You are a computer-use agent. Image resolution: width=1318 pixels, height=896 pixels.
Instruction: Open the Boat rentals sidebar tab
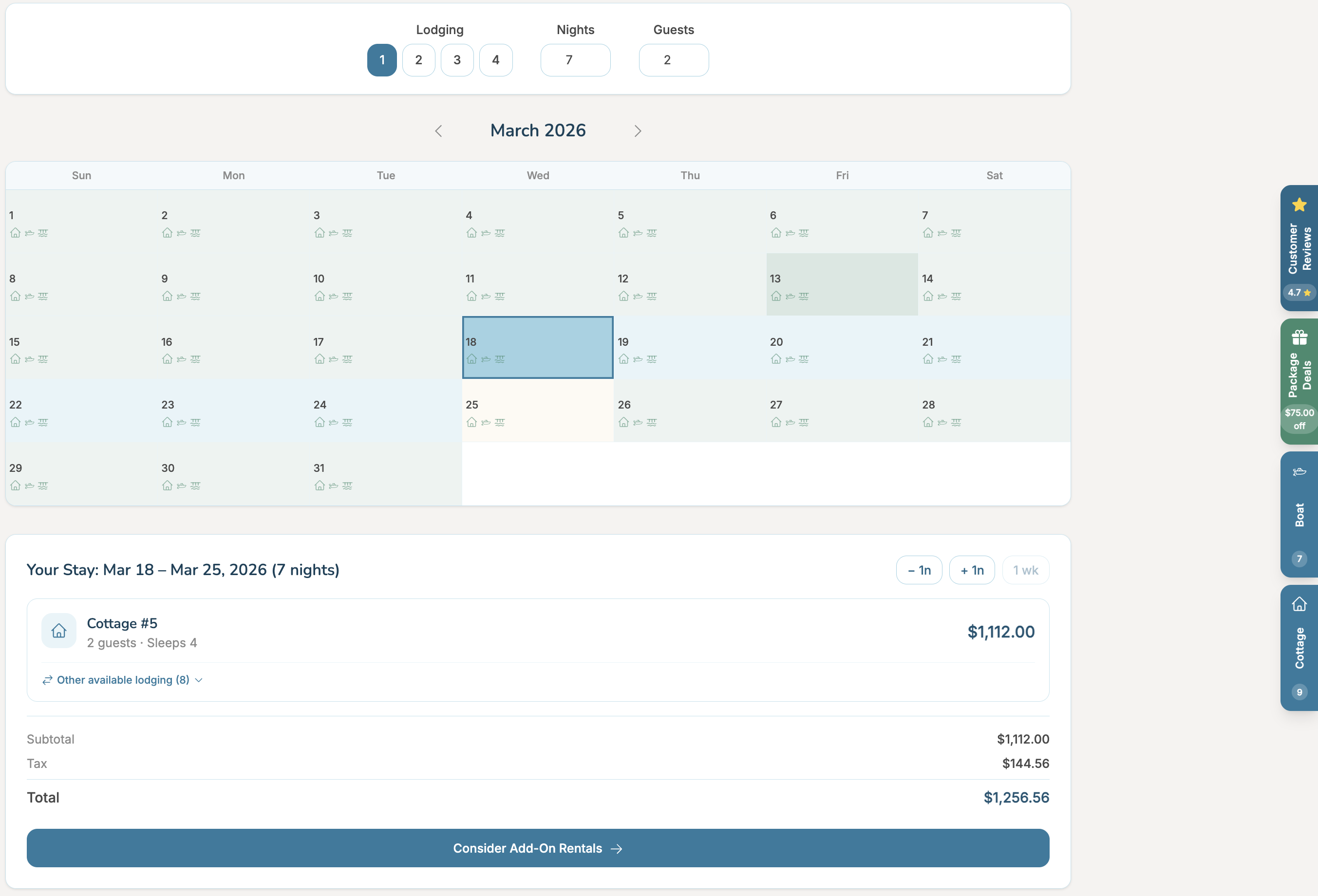(x=1299, y=514)
